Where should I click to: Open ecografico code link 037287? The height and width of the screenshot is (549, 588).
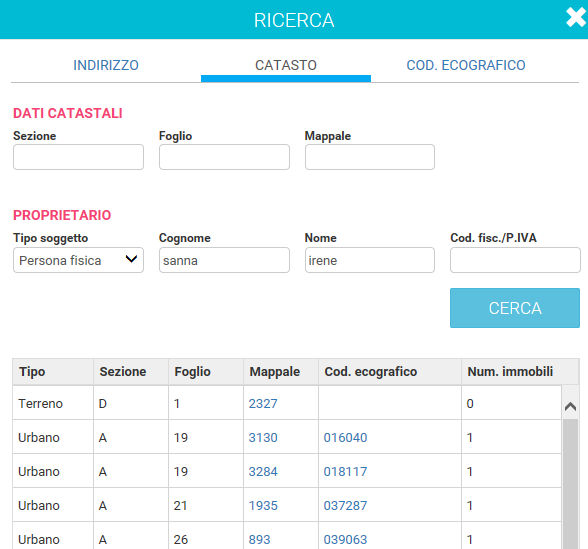(x=345, y=506)
